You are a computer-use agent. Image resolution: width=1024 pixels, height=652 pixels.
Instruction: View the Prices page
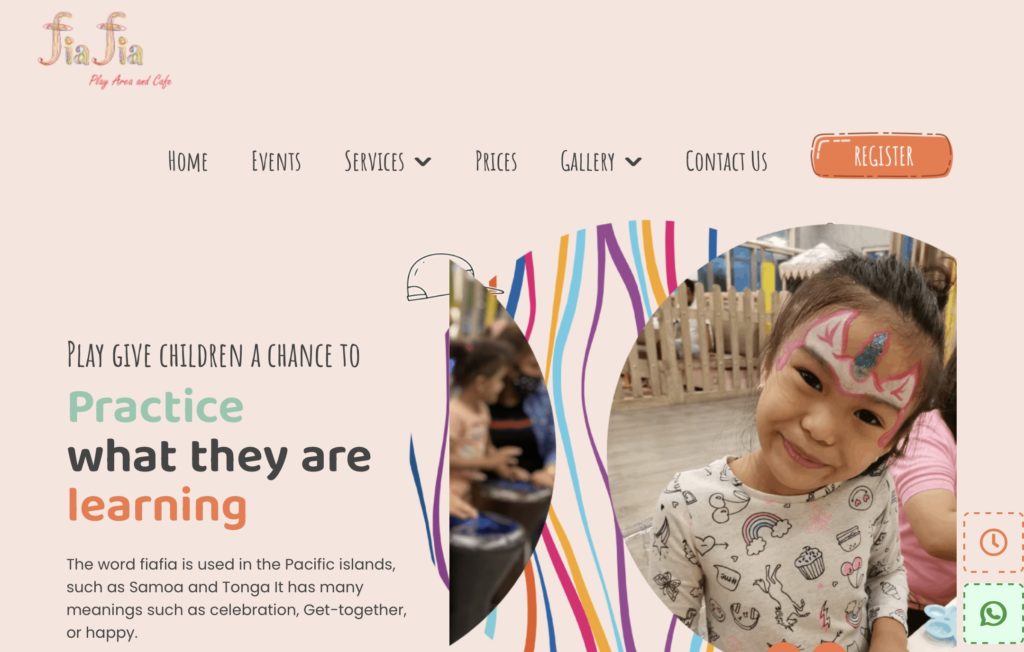coord(496,161)
